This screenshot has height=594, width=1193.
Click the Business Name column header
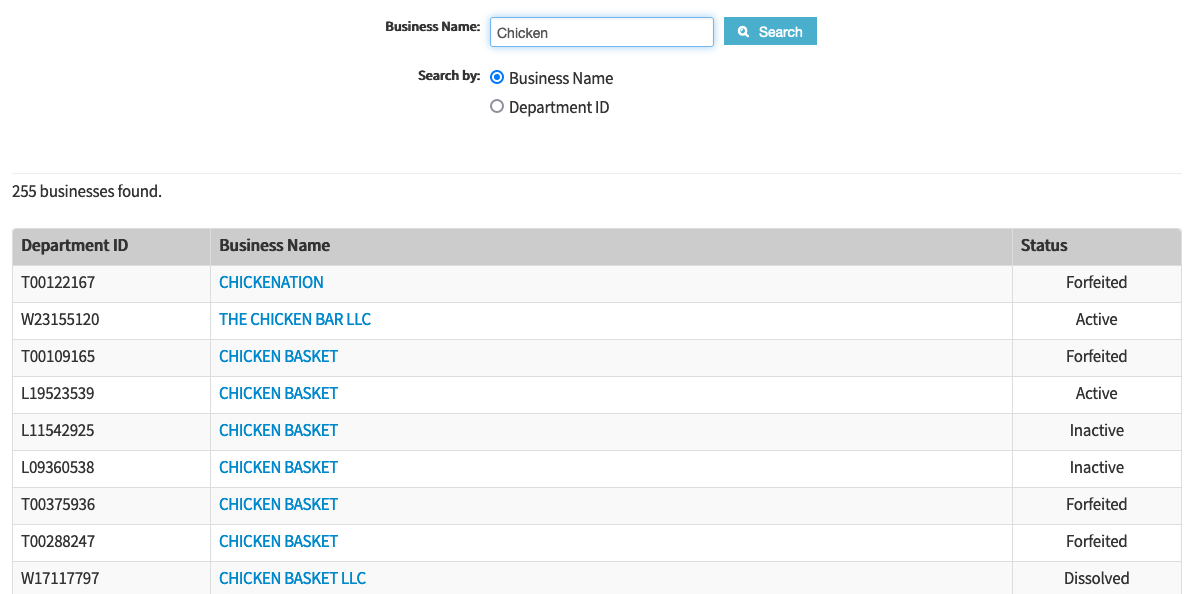coord(611,246)
